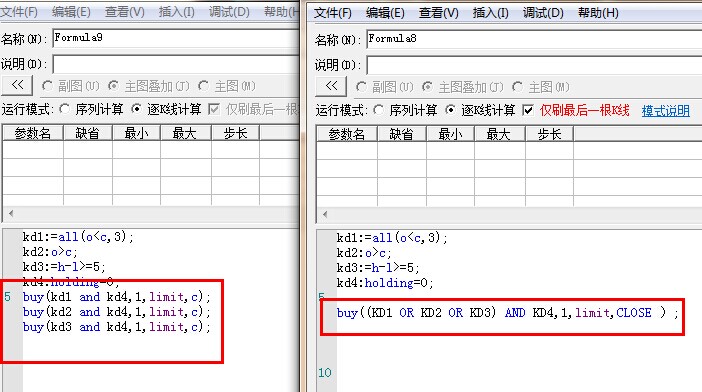Image resolution: width=702 pixels, height=392 pixels.
Task: Open 文件(F) menu in Formula9 window
Action: click(x=19, y=12)
